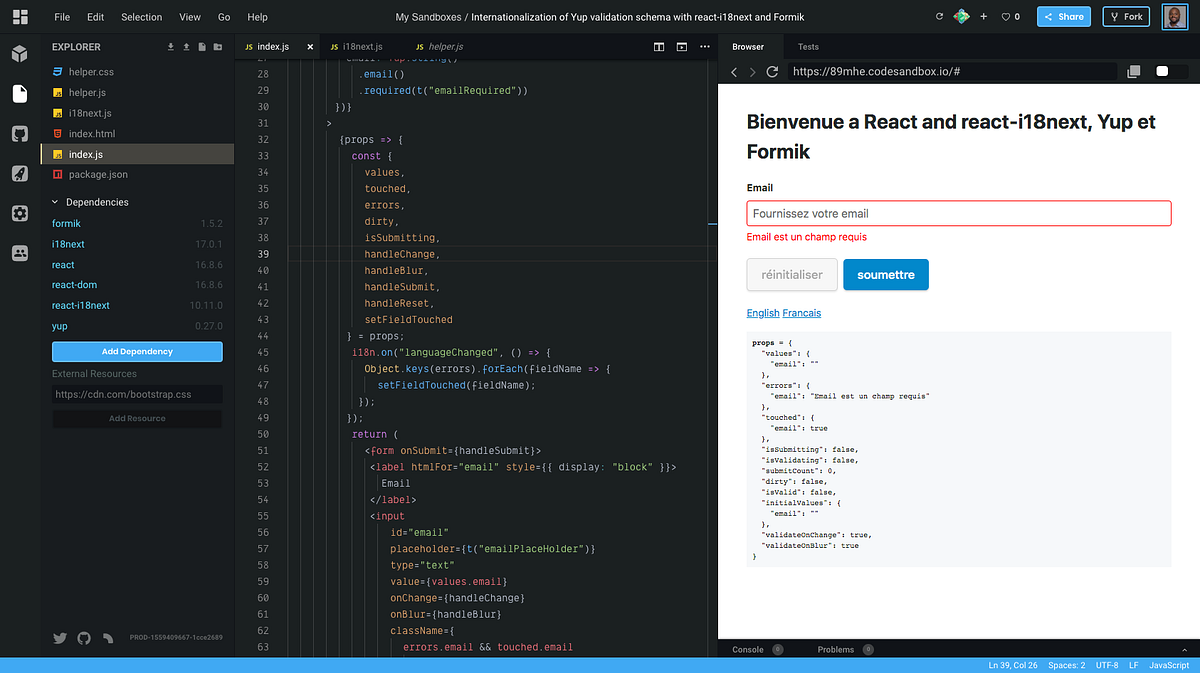Create a new file using the Explorer toolbar
Viewport: 1200px width, 673px height.
(202, 46)
